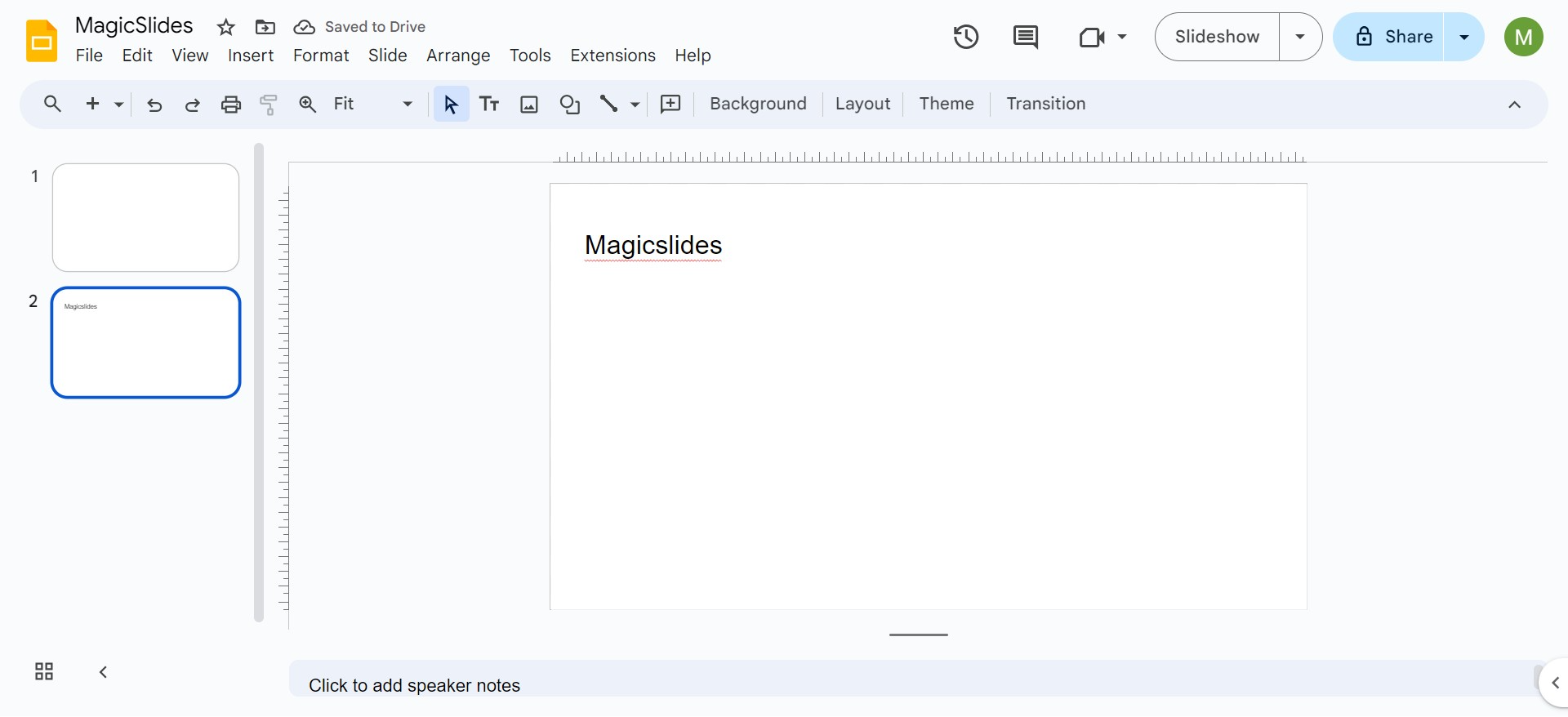1568x717 pixels.
Task: Collapse the filmstrip panel
Action: pyautogui.click(x=103, y=671)
